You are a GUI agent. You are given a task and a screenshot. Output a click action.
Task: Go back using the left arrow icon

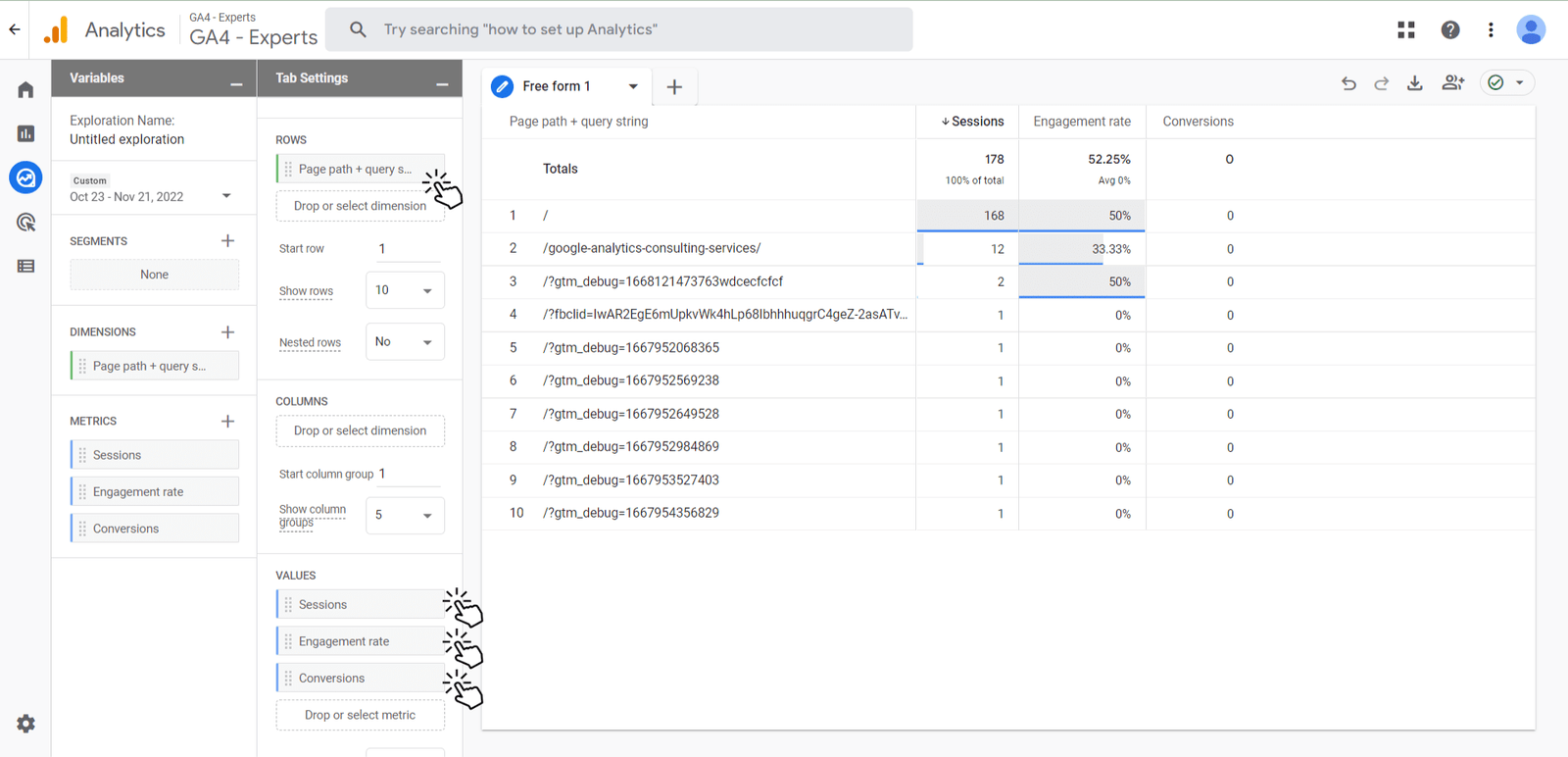click(15, 29)
